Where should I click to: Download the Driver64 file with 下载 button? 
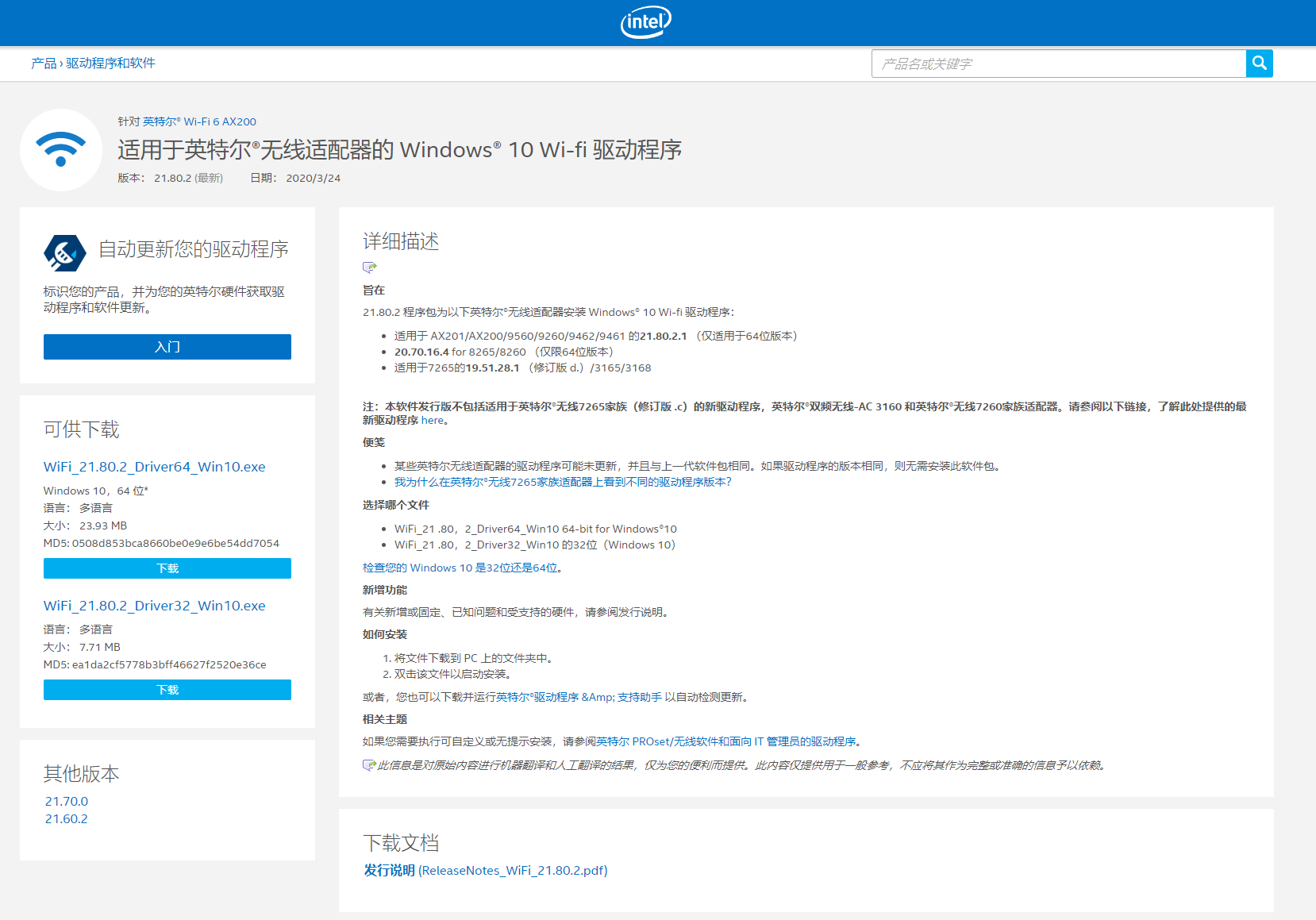[x=167, y=568]
